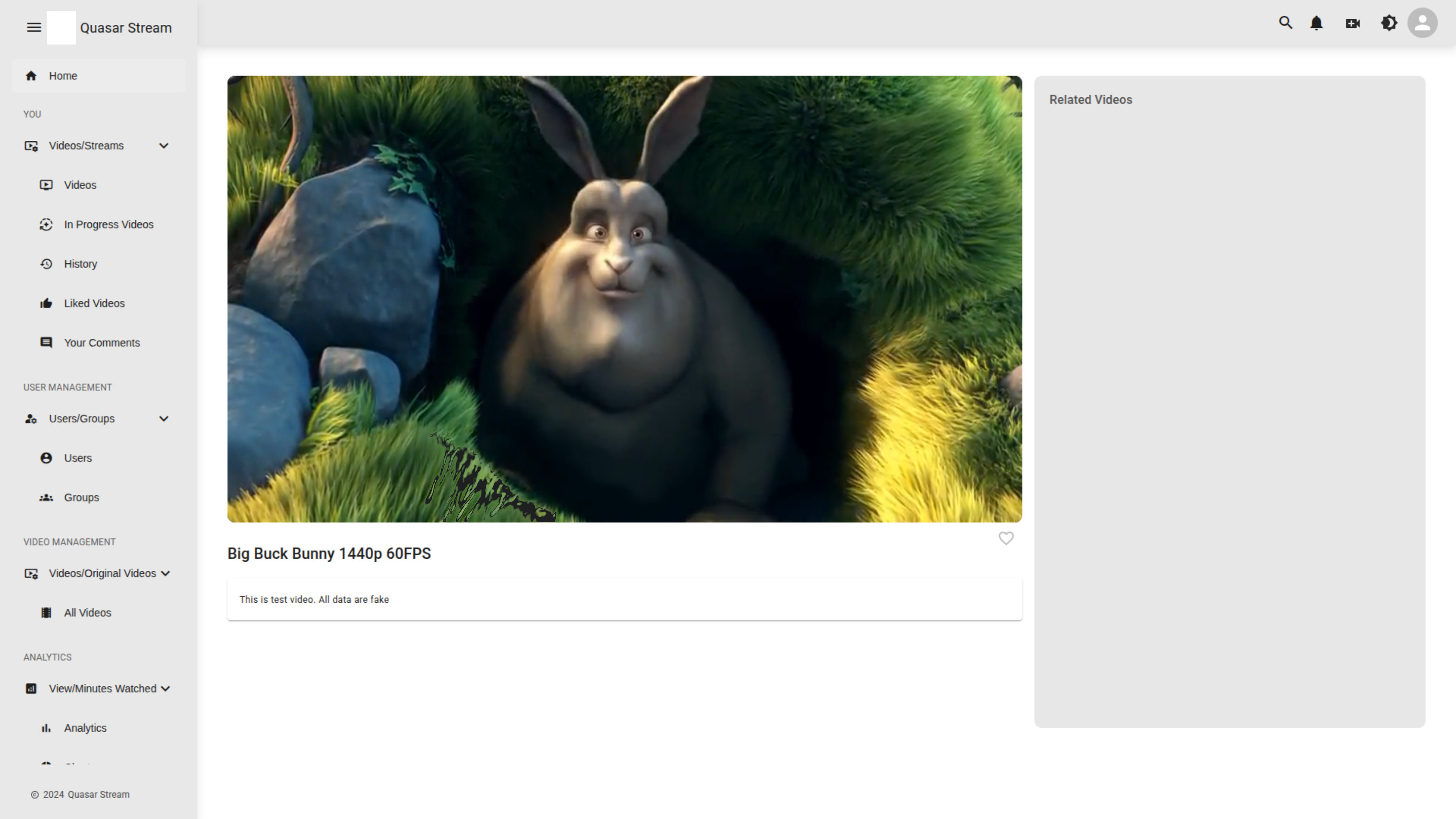Collapse the Users/Groups chevron
This screenshot has width=1456, height=819.
(164, 419)
